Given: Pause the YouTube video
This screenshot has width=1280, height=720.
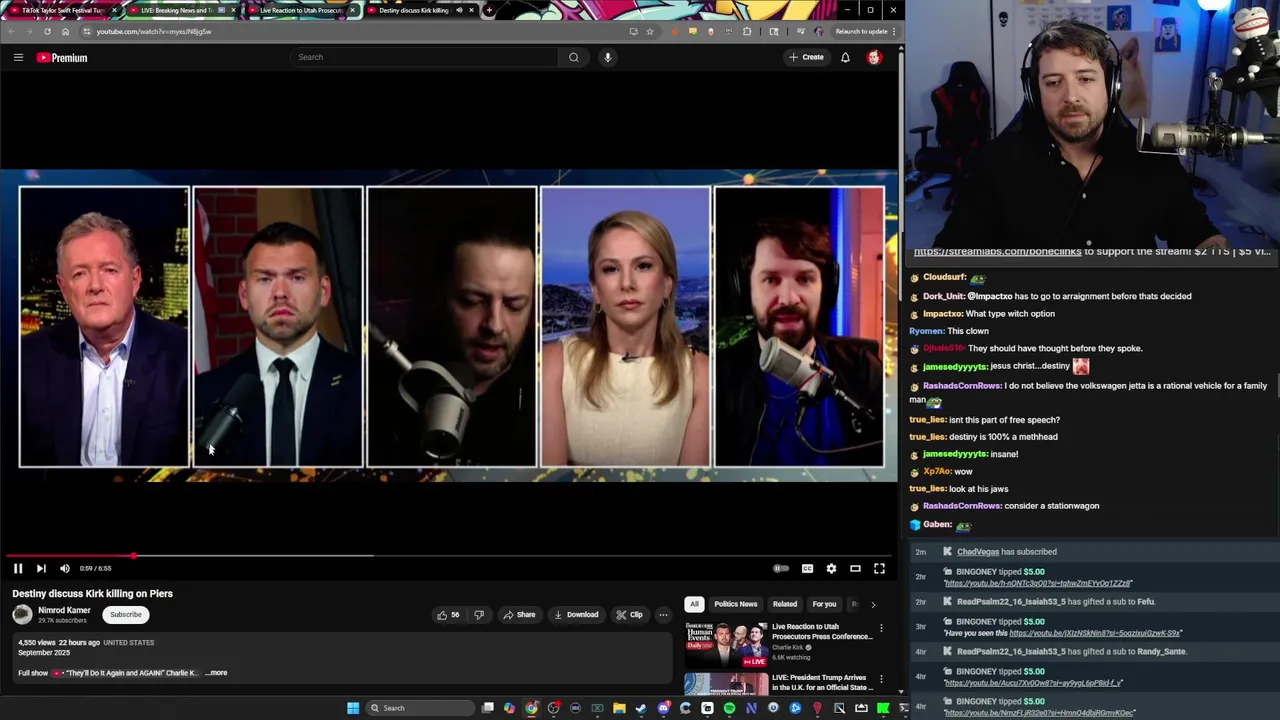Looking at the screenshot, I should coord(17,568).
